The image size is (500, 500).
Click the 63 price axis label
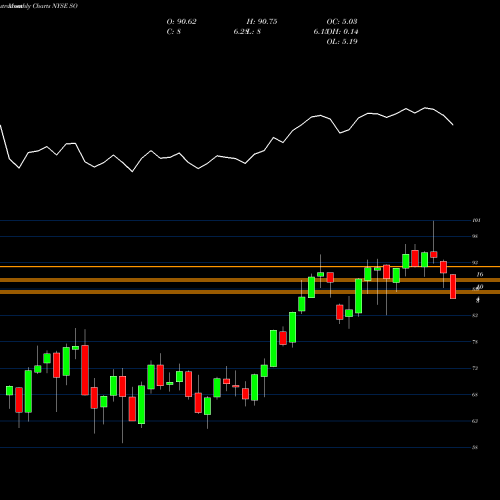(x=475, y=421)
